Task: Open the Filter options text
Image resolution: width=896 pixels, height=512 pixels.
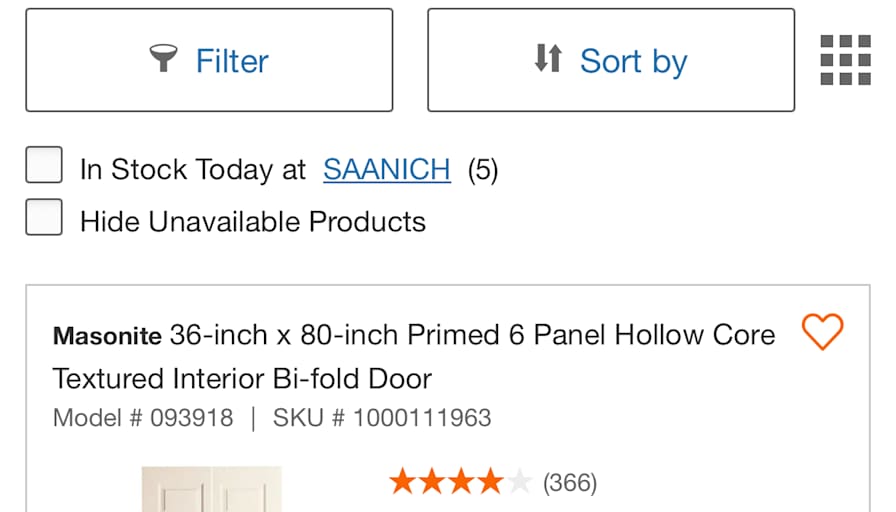Action: (x=232, y=61)
